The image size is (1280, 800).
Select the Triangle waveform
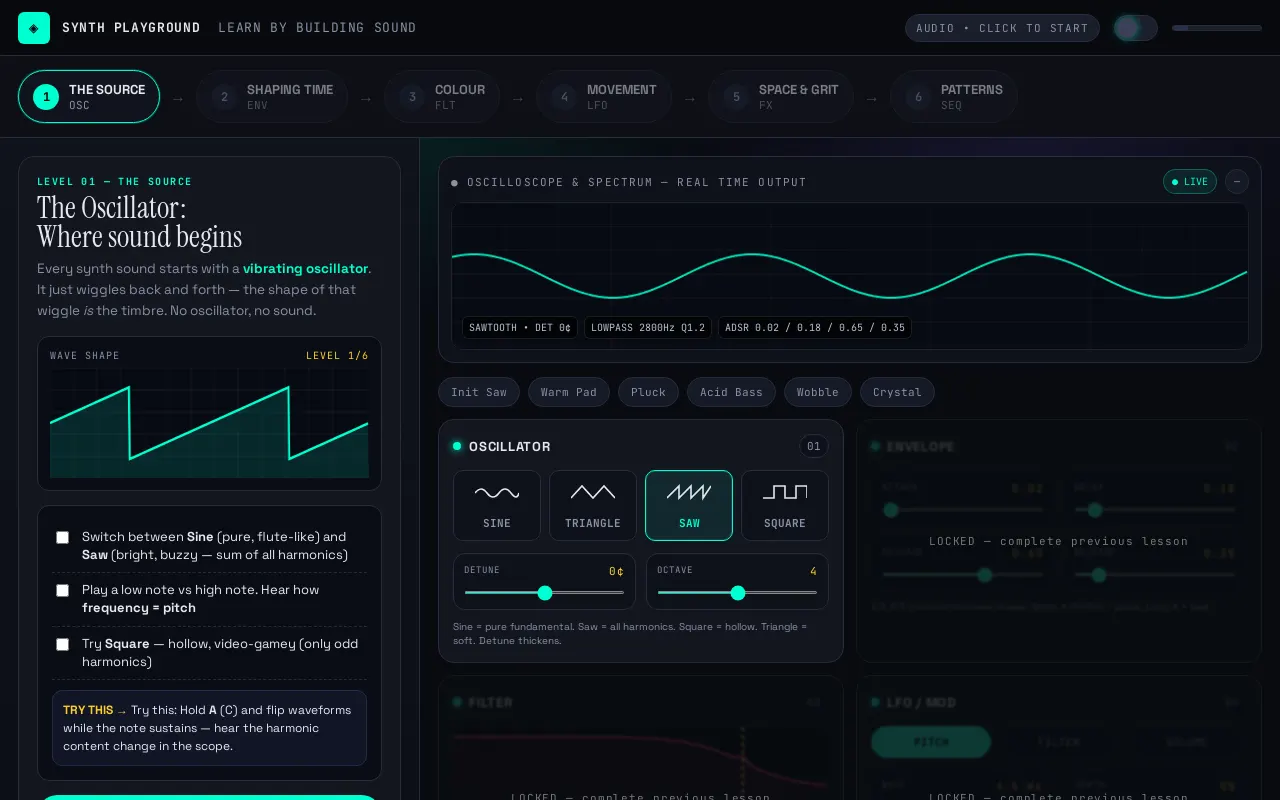pos(593,505)
